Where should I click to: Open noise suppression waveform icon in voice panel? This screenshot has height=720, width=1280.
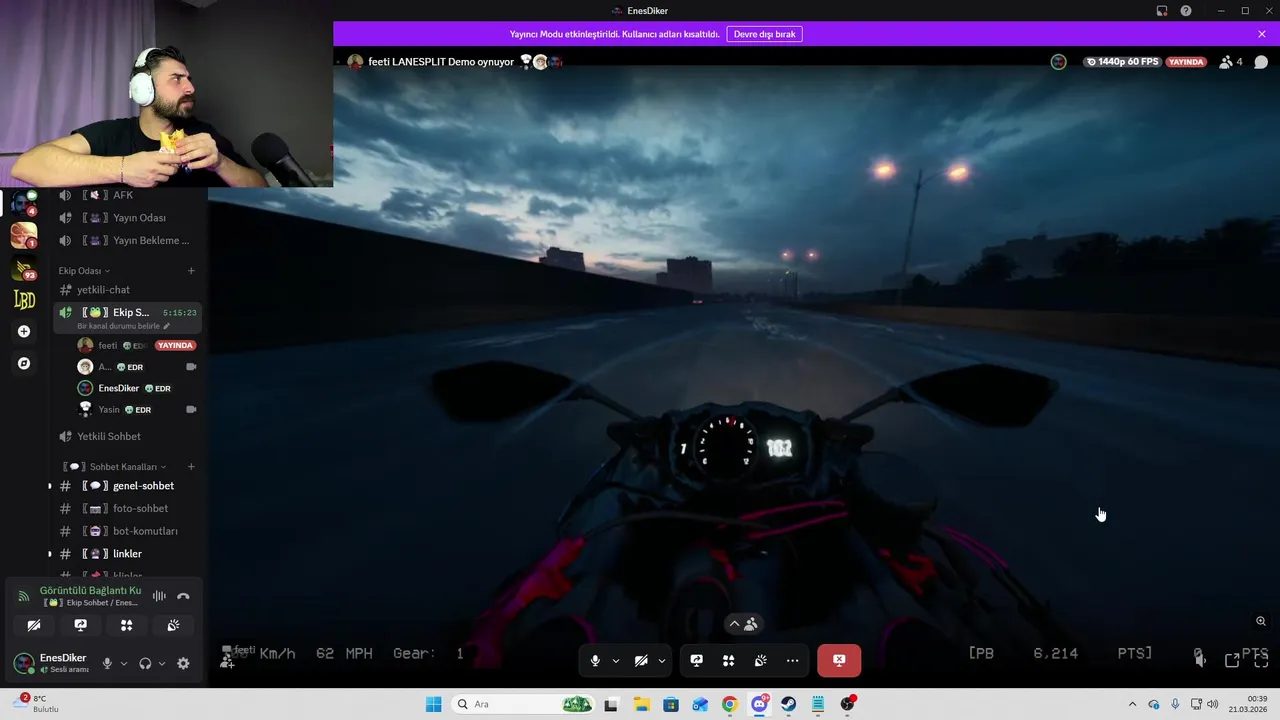tap(159, 596)
